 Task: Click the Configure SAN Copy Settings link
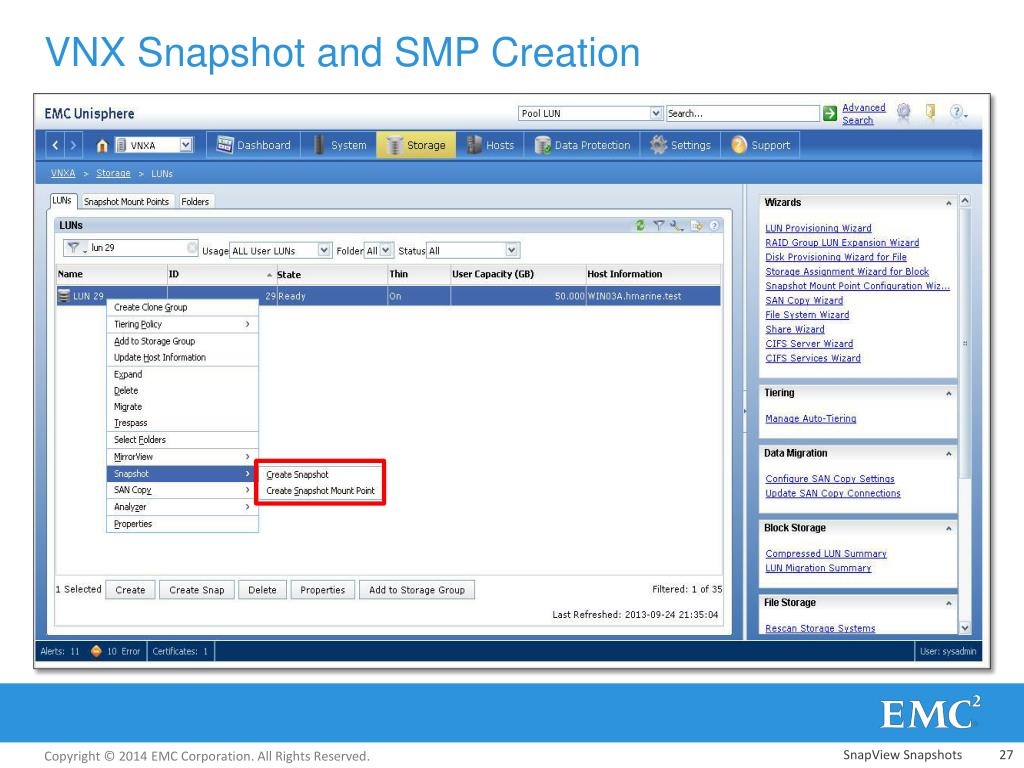pos(830,479)
